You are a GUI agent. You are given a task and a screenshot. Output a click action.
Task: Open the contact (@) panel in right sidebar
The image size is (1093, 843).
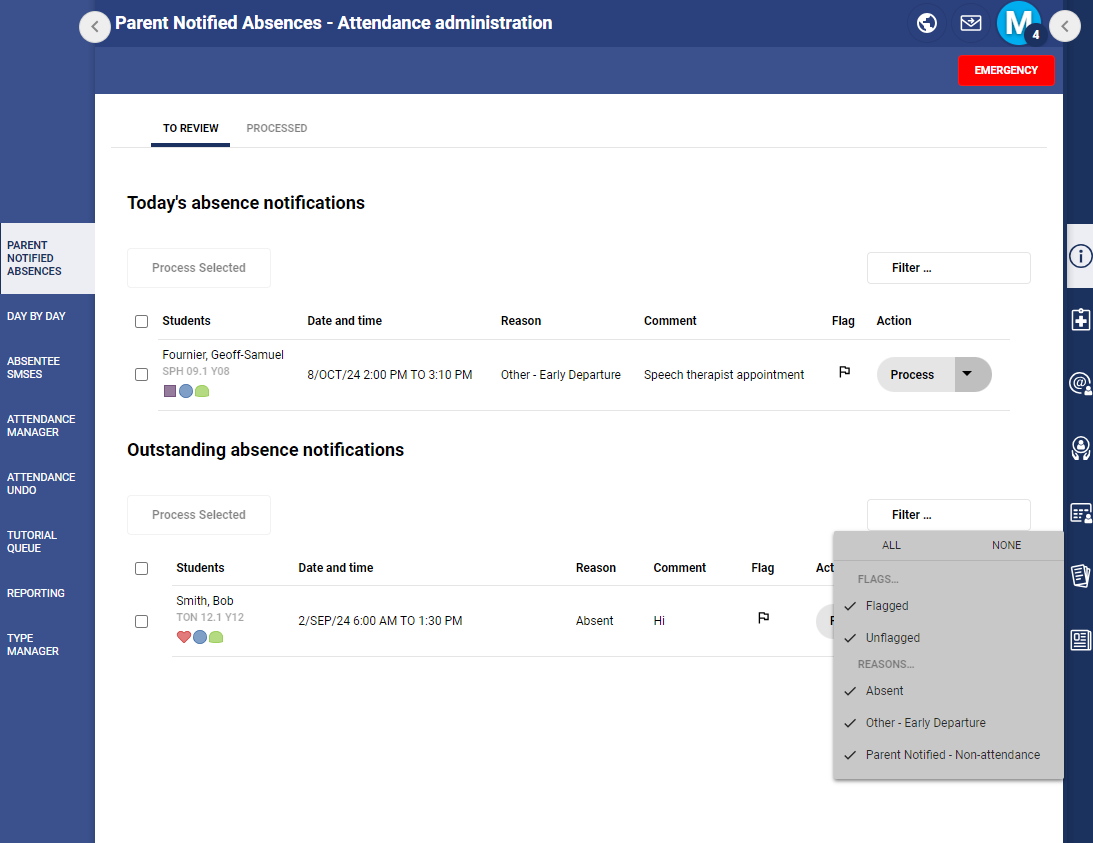(x=1080, y=384)
